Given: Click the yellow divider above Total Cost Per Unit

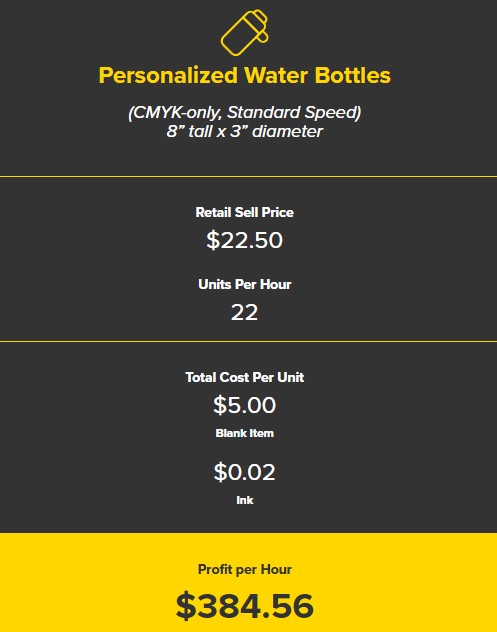Looking at the screenshot, I should pyautogui.click(x=248, y=342).
